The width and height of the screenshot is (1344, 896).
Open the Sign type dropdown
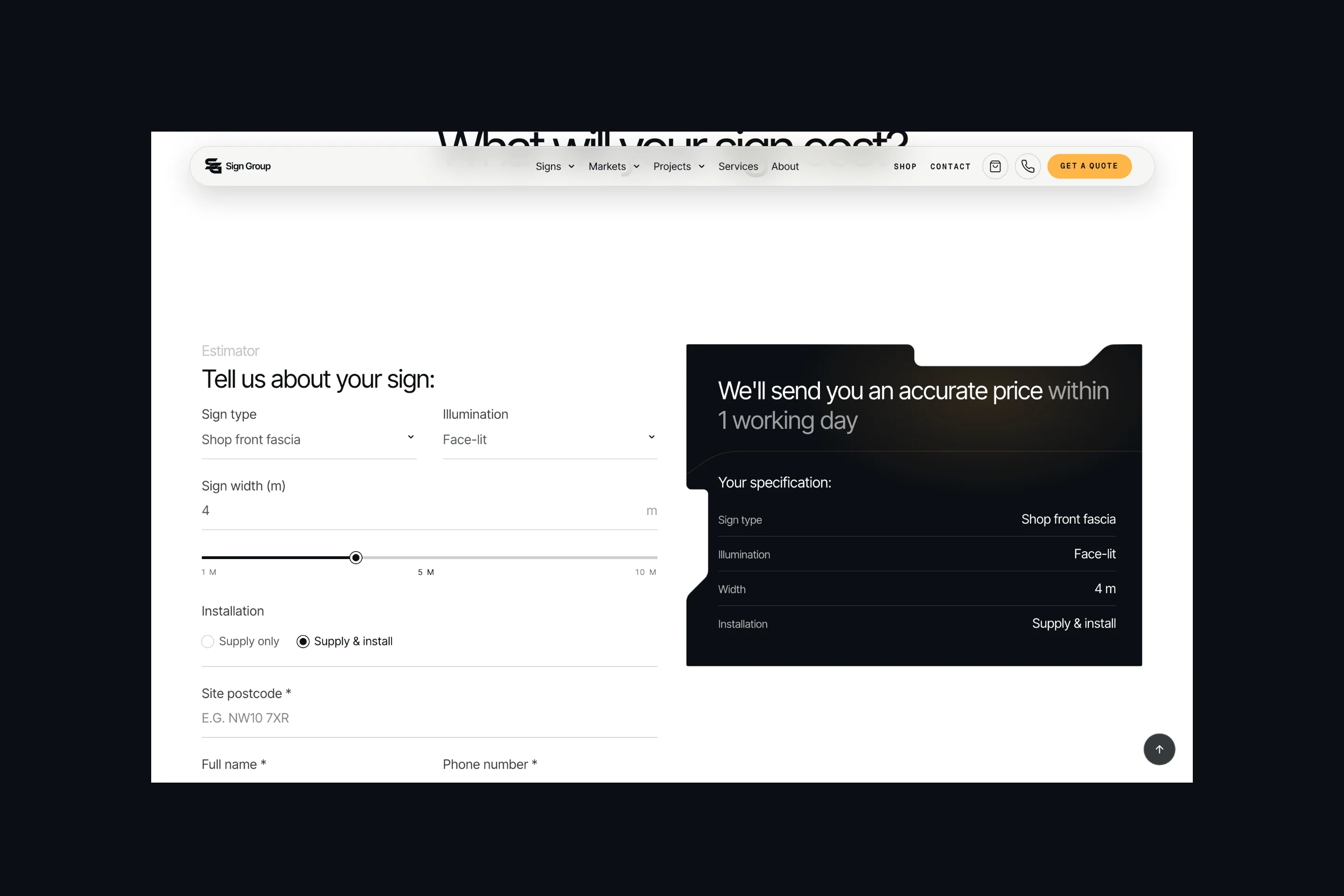(x=308, y=440)
